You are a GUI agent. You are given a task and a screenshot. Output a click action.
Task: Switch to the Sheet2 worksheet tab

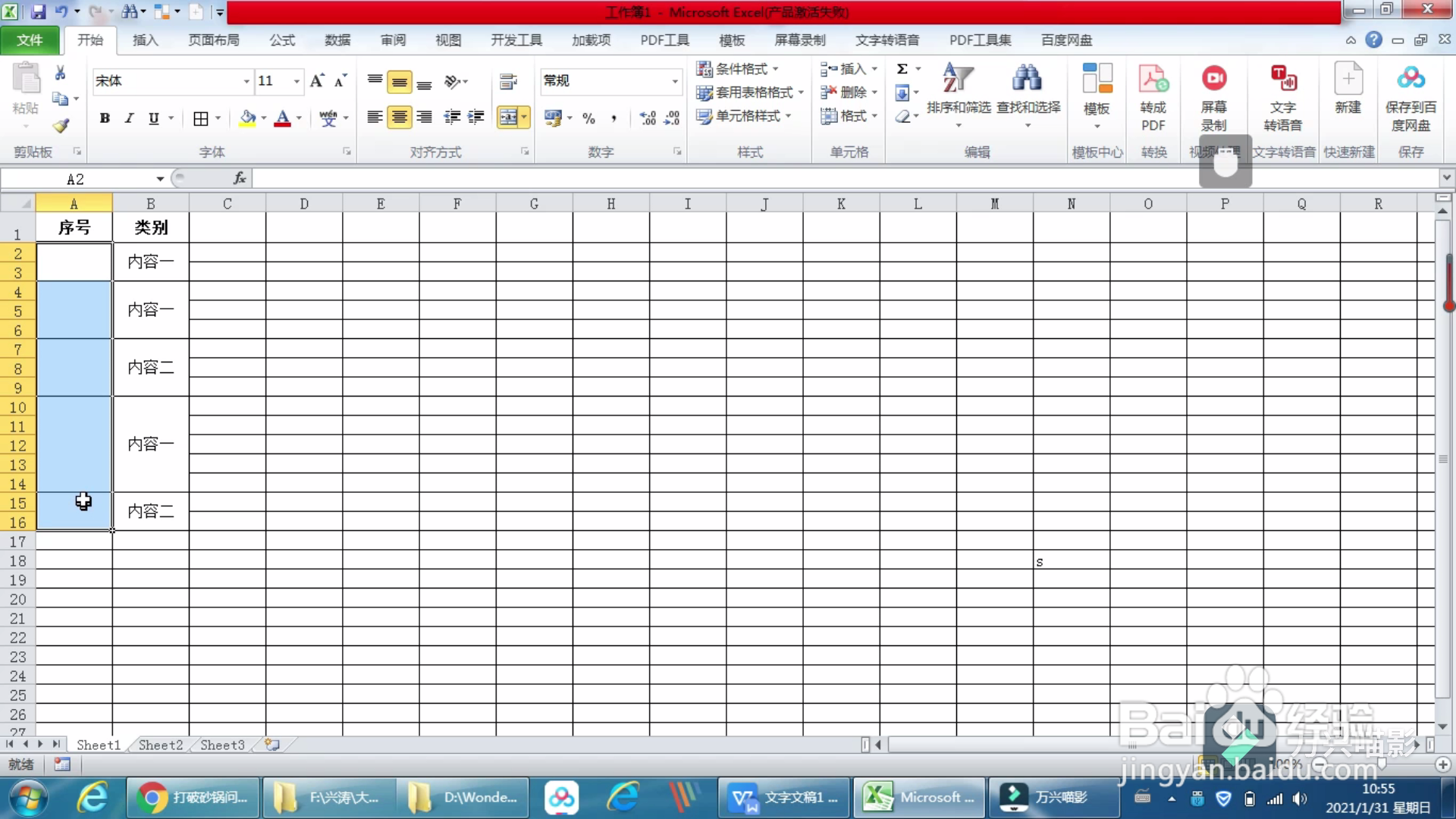[x=160, y=745]
